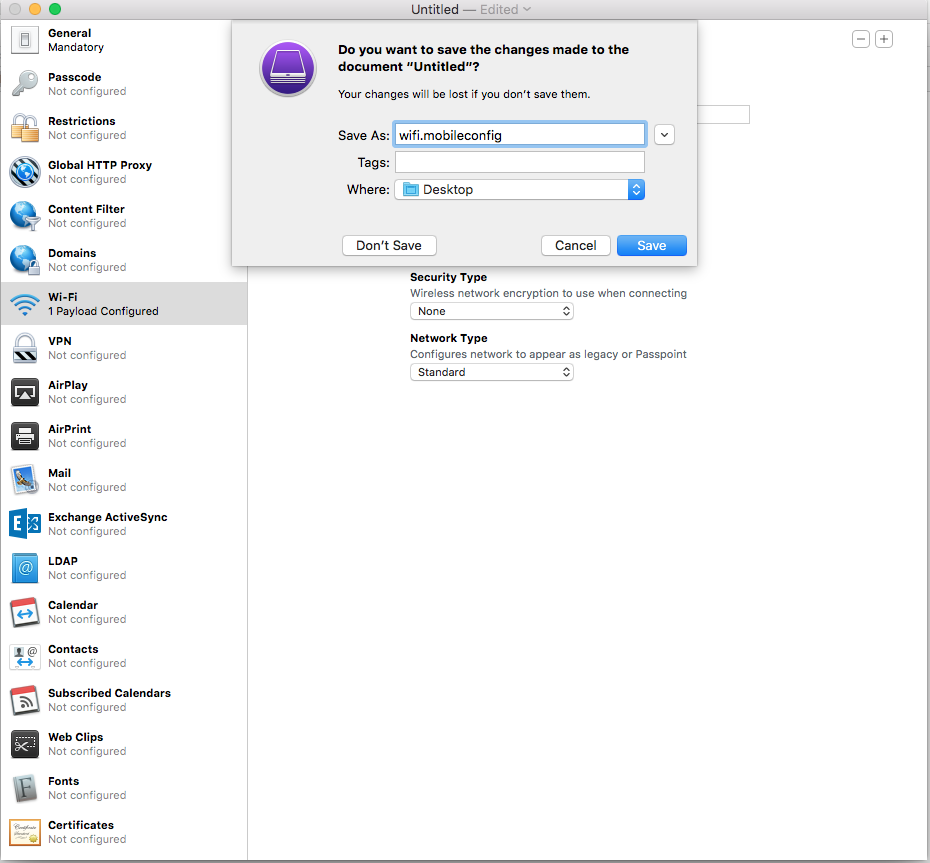The image size is (930, 863).
Task: Select the 'AirPlay' sidebar label
Action: click(x=68, y=385)
